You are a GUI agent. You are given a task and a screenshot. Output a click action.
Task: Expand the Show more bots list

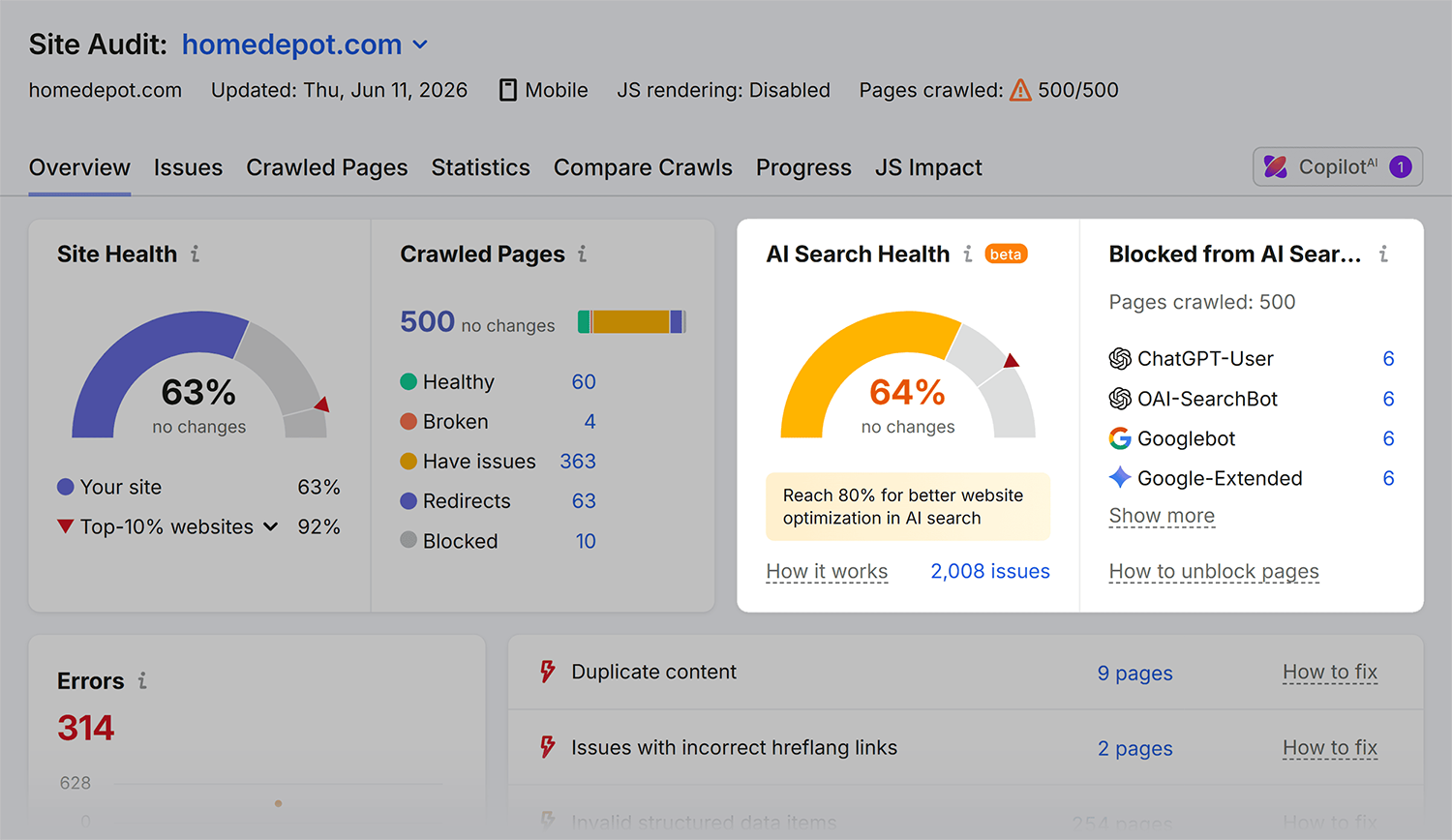pos(1162,516)
